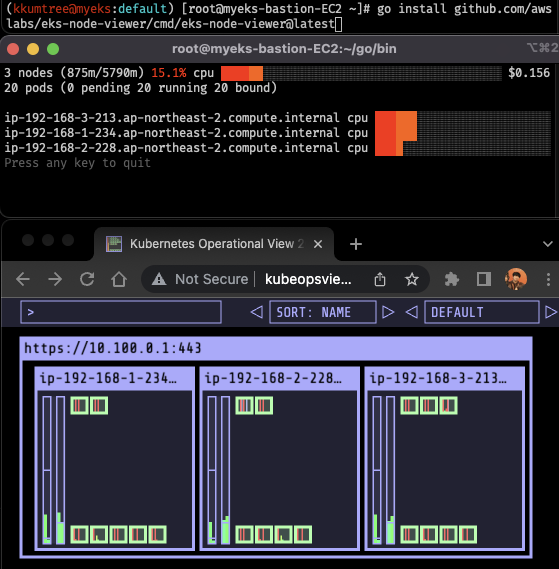The image size is (559, 569).
Task: Click first bottom pod in node ip-192-168-3-213
Action: (409, 535)
